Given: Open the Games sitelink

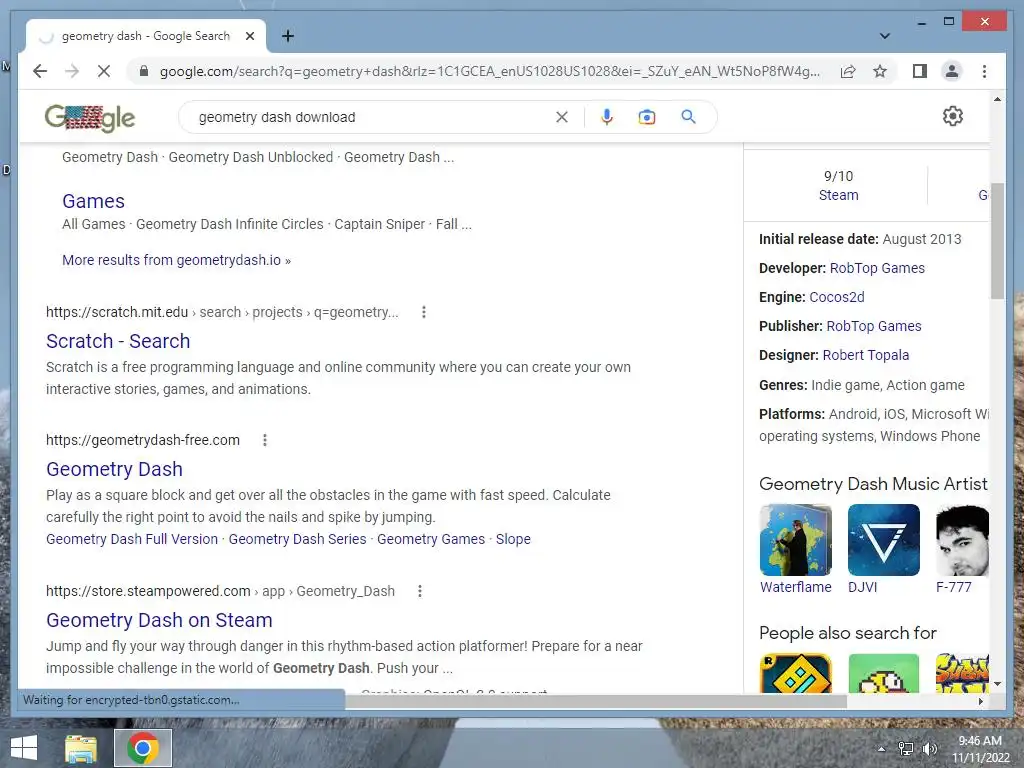Looking at the screenshot, I should 93,201.
